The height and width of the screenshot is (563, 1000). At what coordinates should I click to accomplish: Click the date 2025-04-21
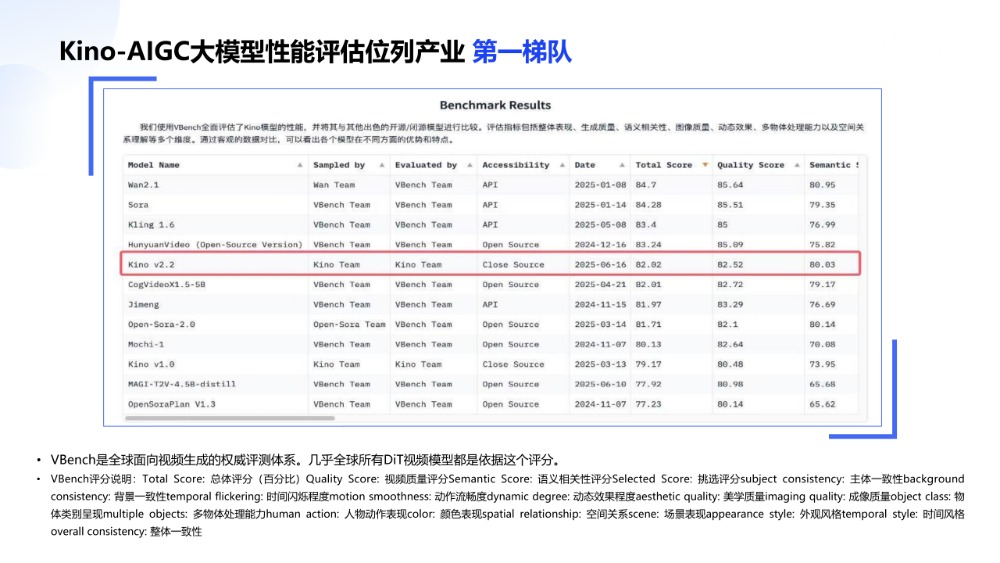pyautogui.click(x=600, y=284)
